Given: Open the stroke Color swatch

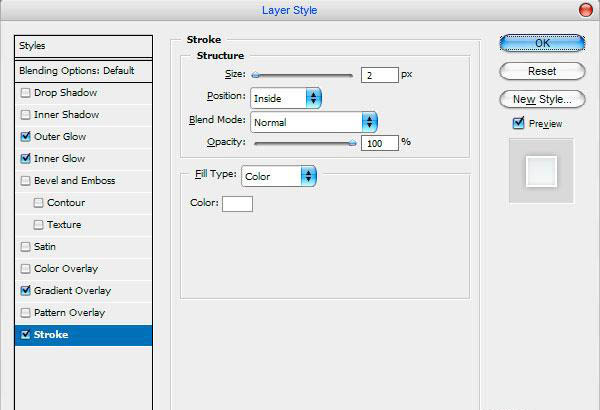Looking at the screenshot, I should 237,204.
